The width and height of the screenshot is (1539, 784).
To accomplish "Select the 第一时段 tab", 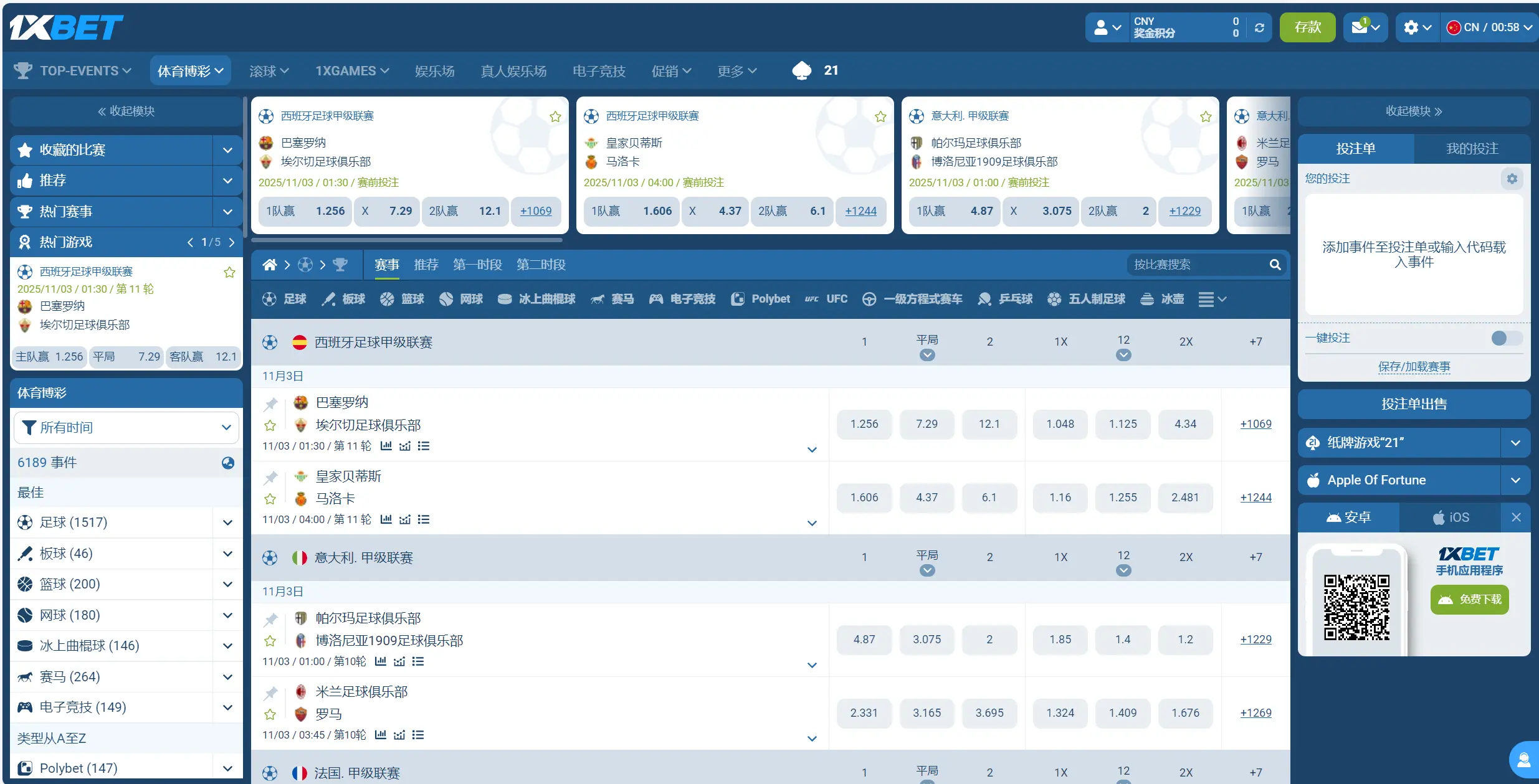I will coord(477,265).
